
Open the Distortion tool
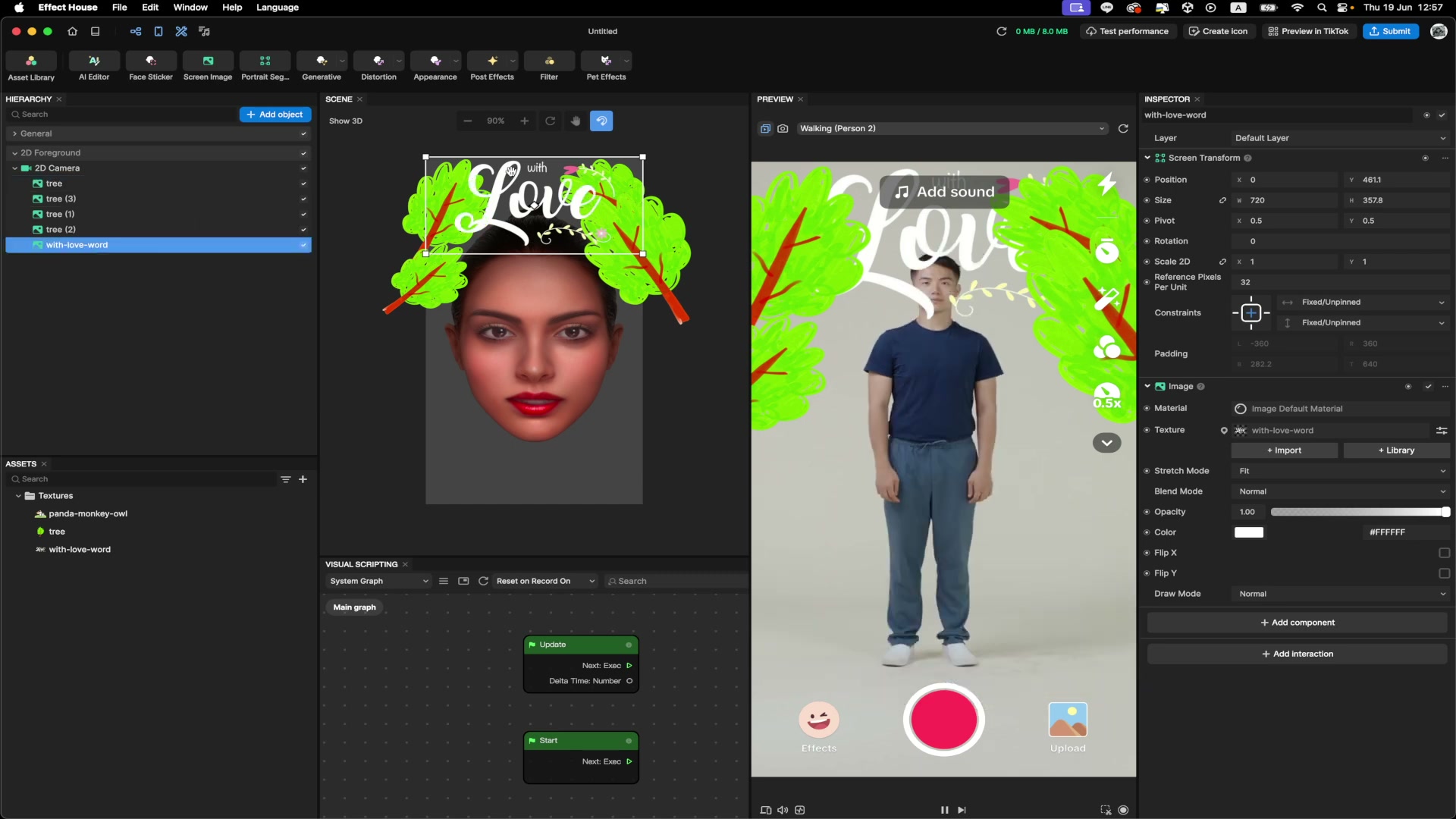tap(378, 66)
